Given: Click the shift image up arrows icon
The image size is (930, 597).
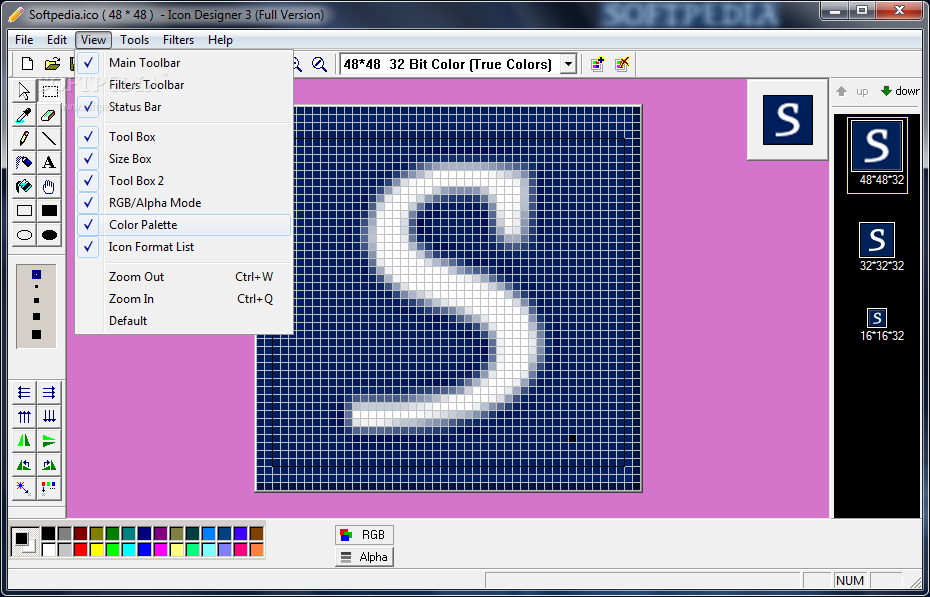Looking at the screenshot, I should pyautogui.click(x=24, y=417).
